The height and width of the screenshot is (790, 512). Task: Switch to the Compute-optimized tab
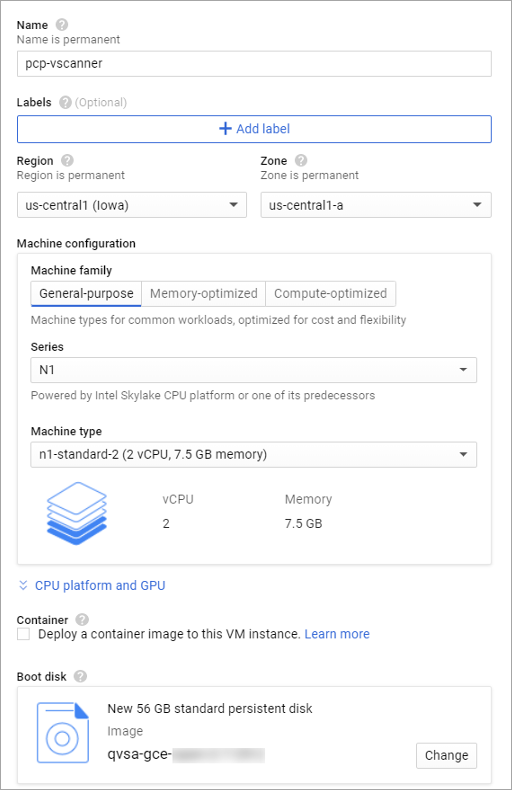pos(331,294)
